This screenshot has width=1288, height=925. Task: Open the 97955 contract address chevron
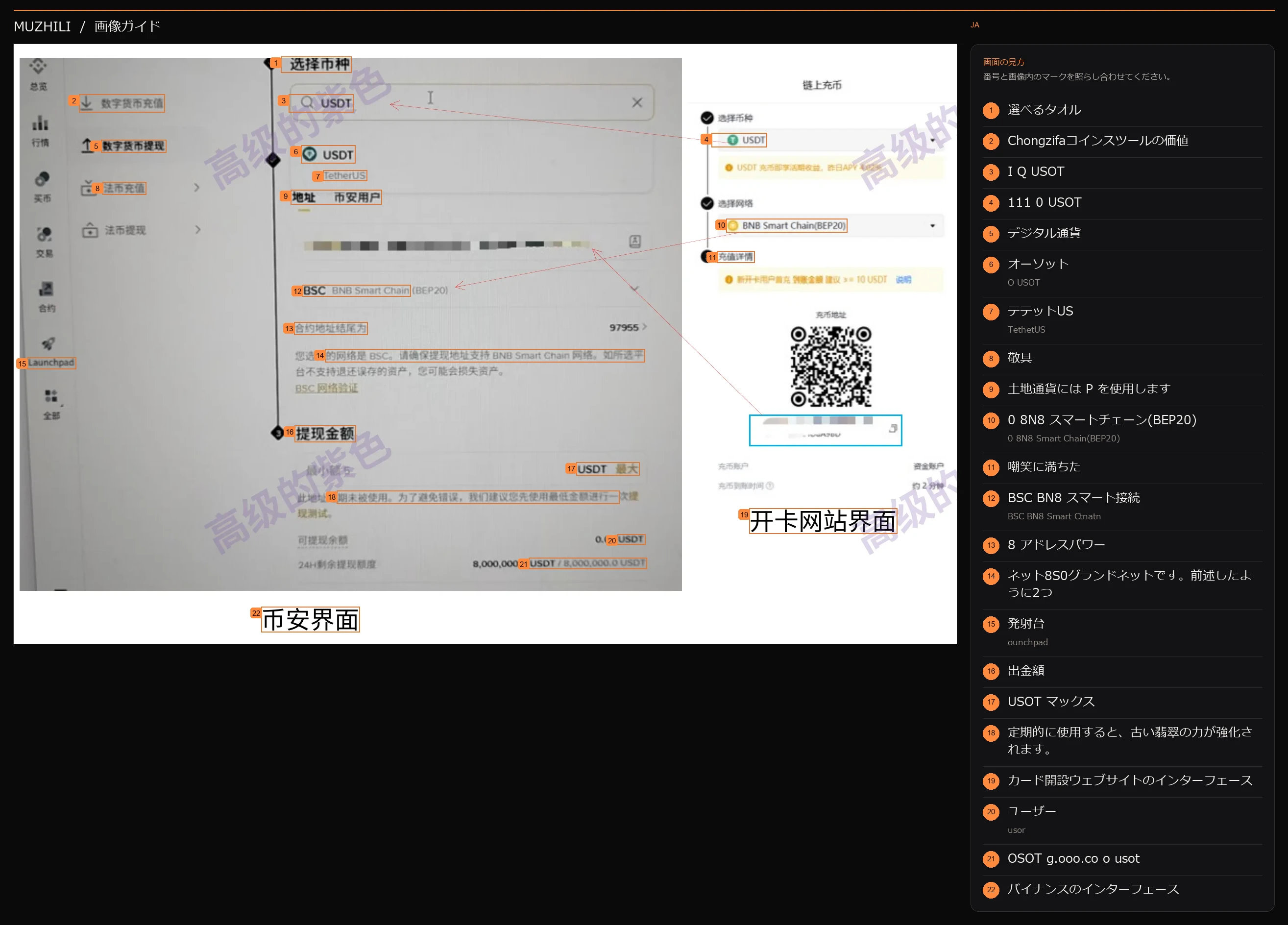[645, 327]
